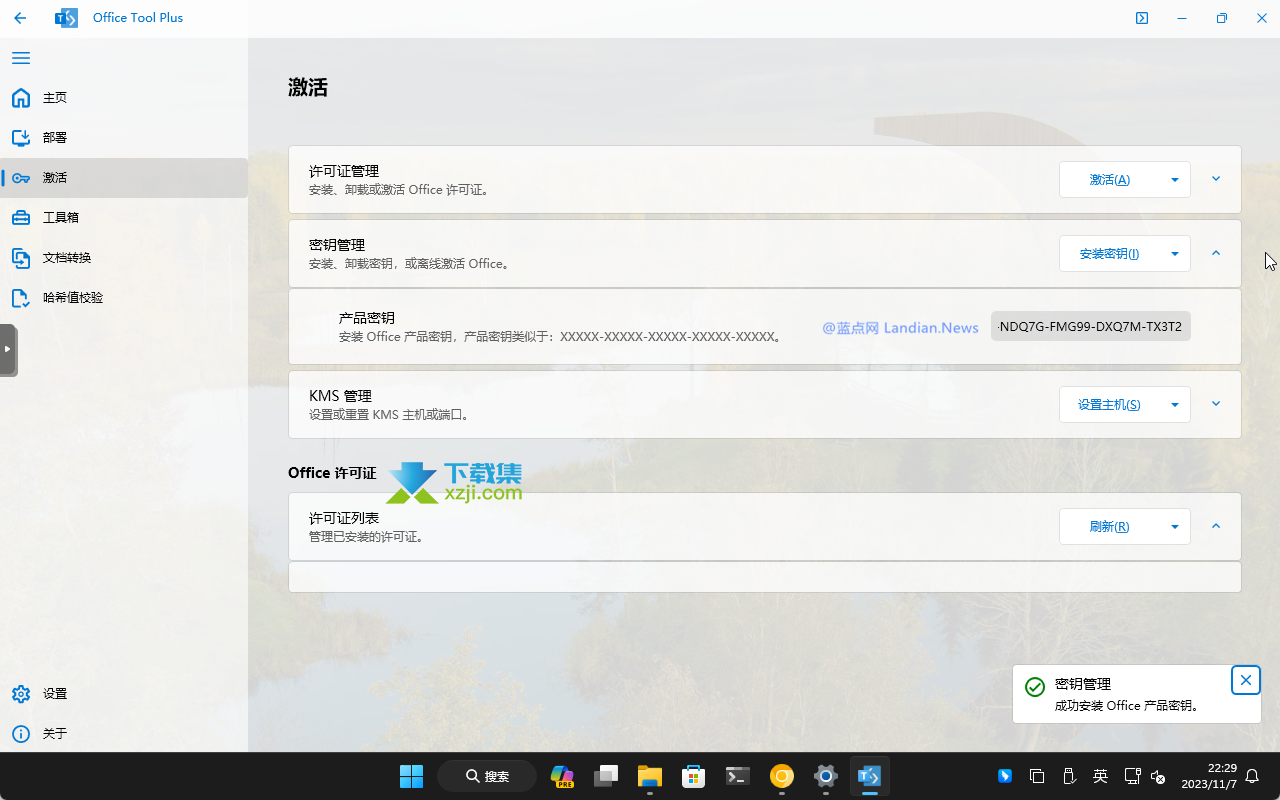This screenshot has height=800, width=1280.
Task: Click the blue tray app icon
Action: [x=1005, y=776]
